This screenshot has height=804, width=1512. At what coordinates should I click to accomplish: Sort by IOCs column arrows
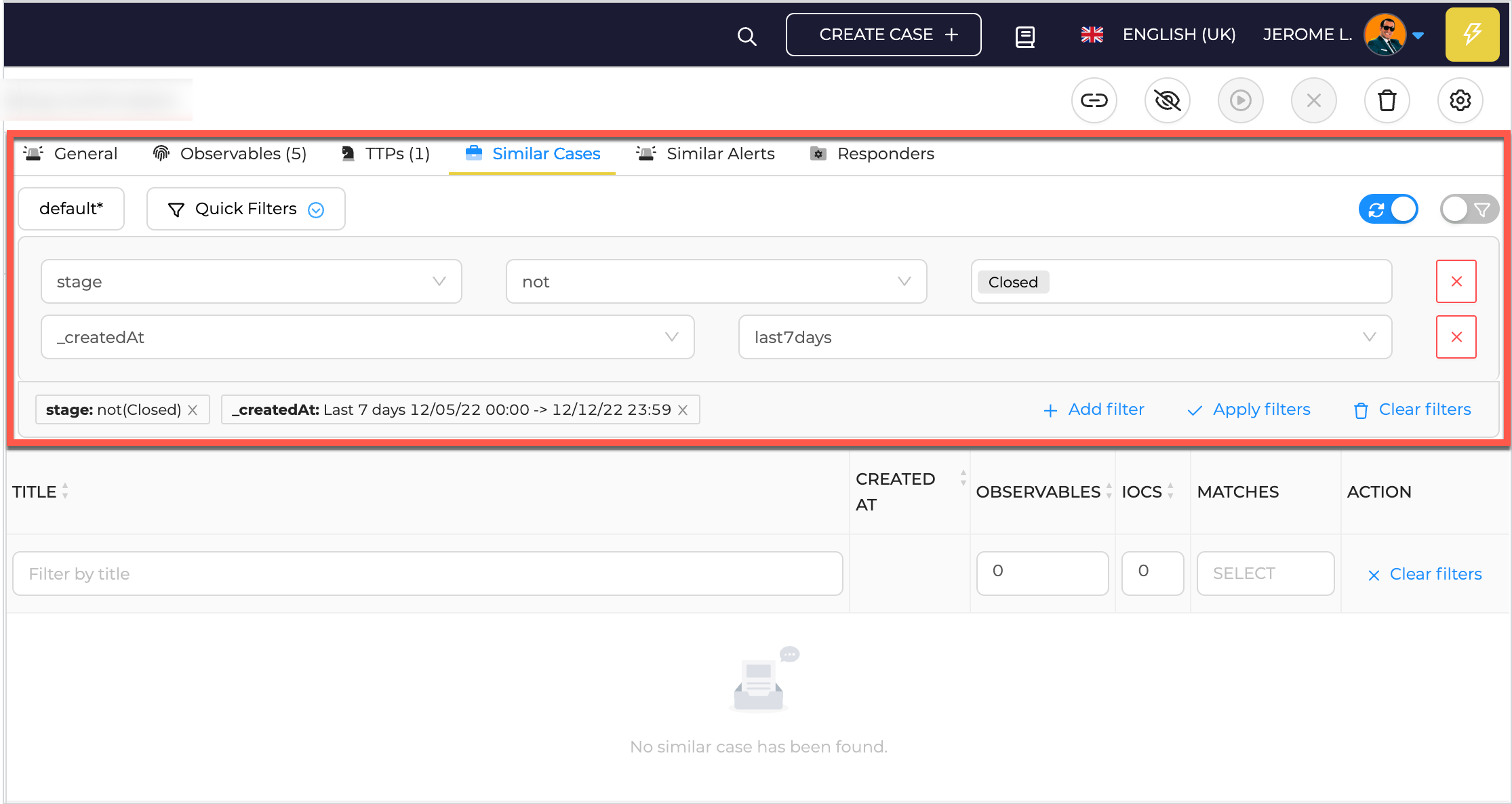1170,491
